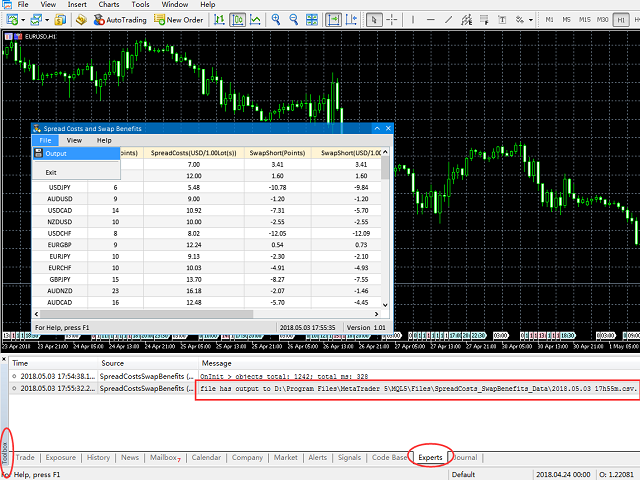Open the View menu in Spread Costs window
Viewport: 640px width, 480px height.
coord(74,141)
